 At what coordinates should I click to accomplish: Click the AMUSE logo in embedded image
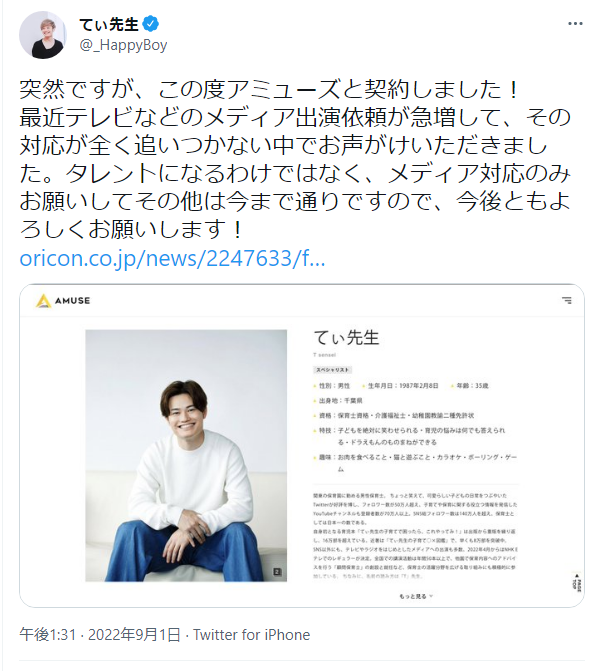click(63, 301)
